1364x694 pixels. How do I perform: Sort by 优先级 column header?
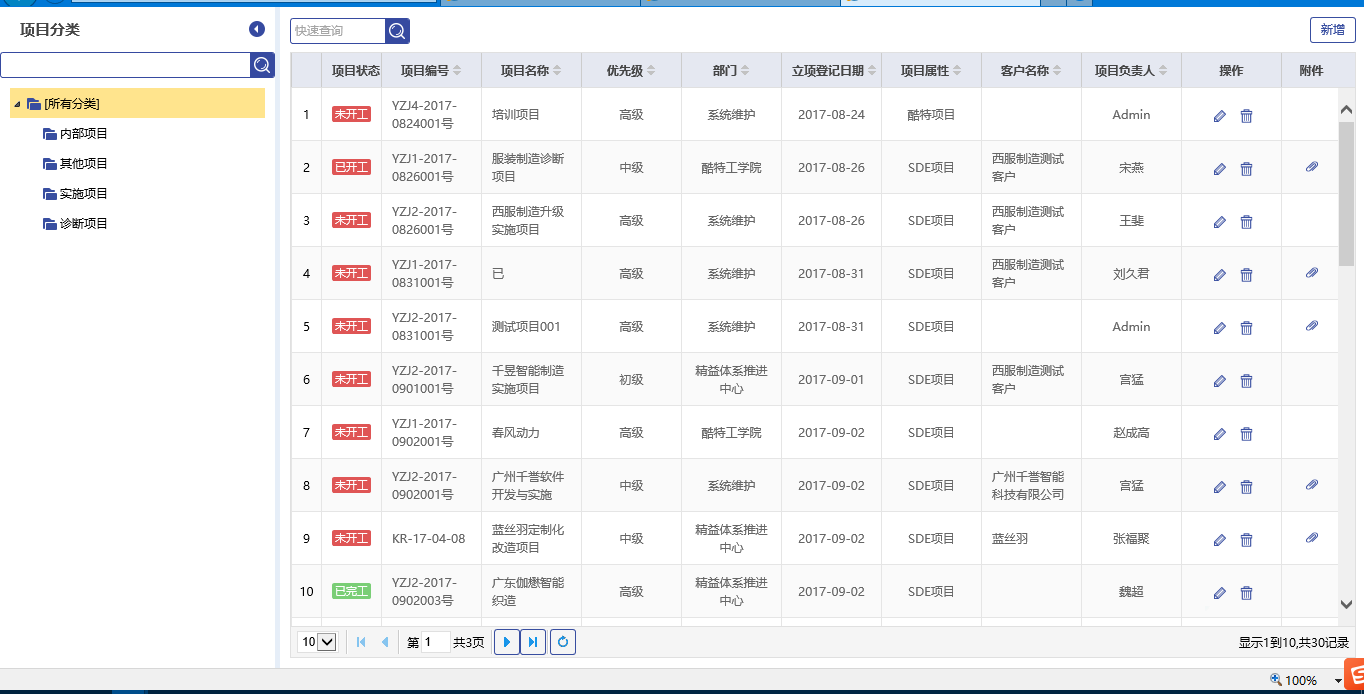[630, 71]
